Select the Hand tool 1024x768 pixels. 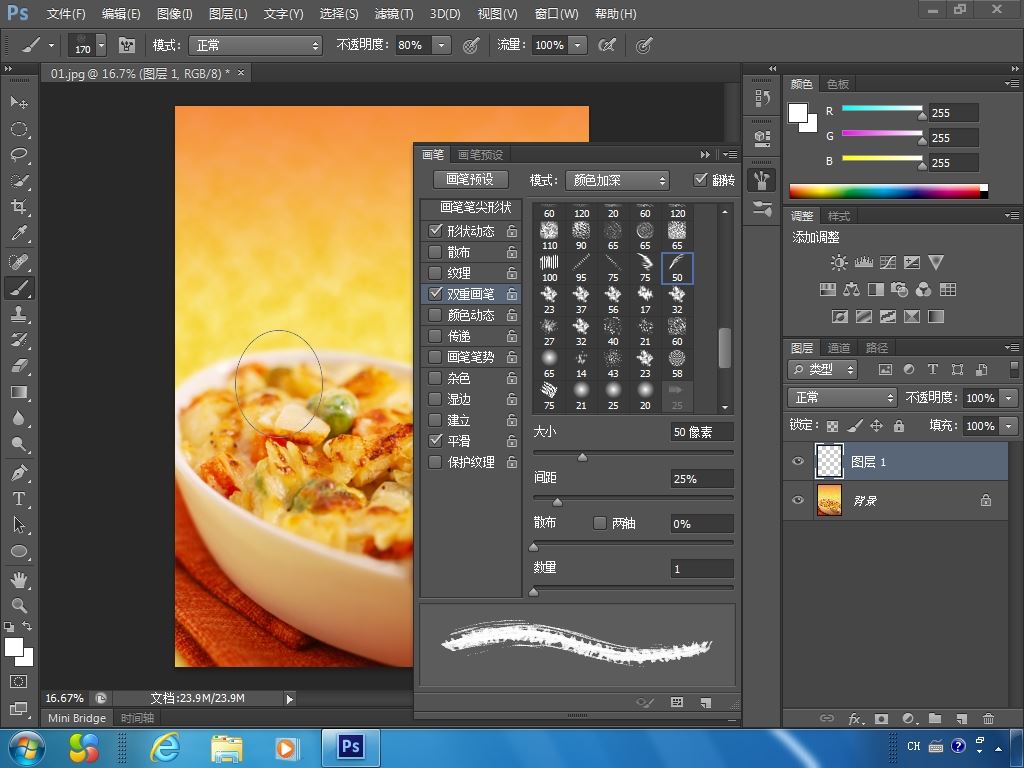click(x=19, y=579)
